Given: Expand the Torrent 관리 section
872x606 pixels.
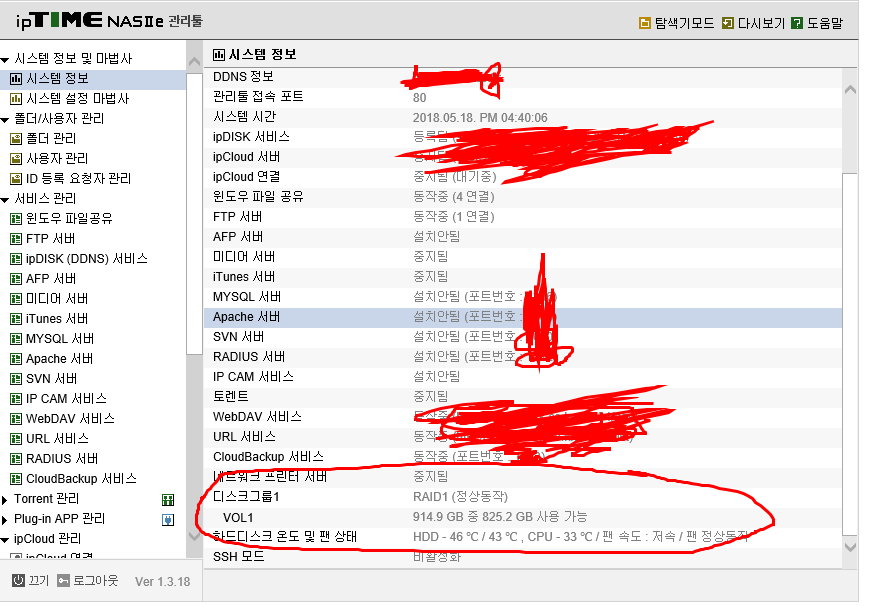Looking at the screenshot, I should point(5,500).
